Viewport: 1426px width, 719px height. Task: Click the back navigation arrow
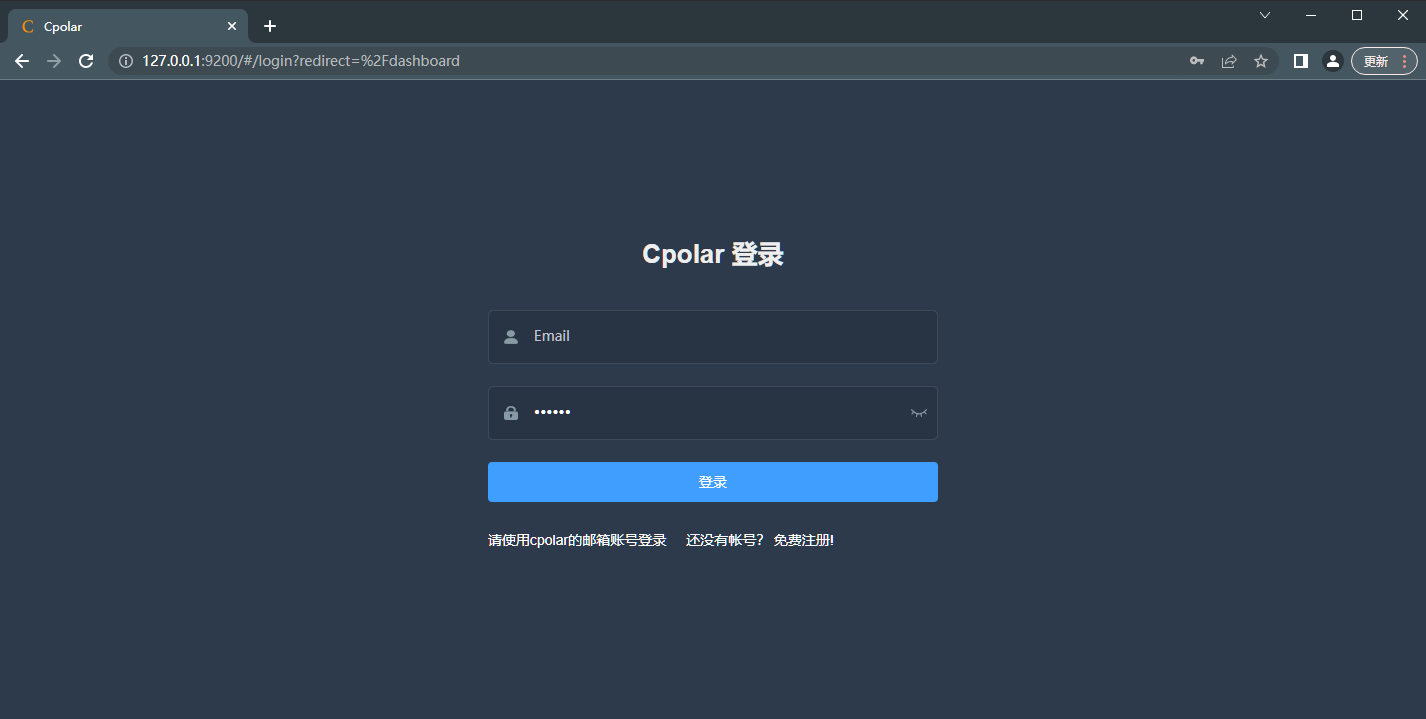[x=22, y=61]
